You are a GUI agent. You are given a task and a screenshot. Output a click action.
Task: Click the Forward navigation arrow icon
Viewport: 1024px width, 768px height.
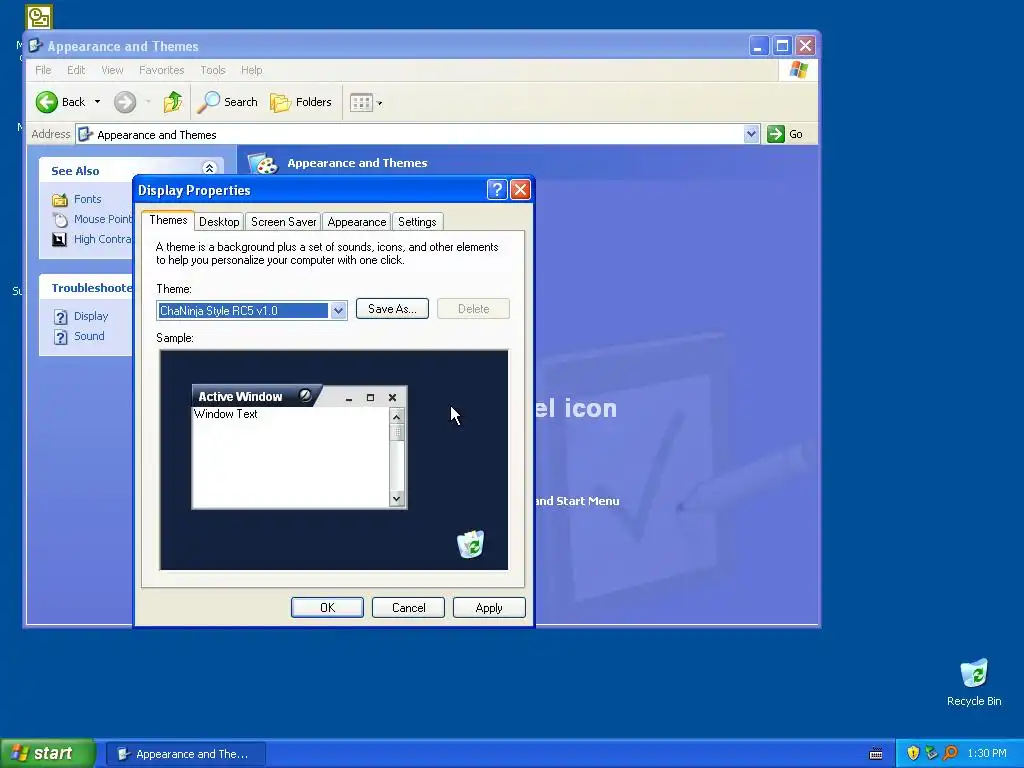(x=125, y=102)
